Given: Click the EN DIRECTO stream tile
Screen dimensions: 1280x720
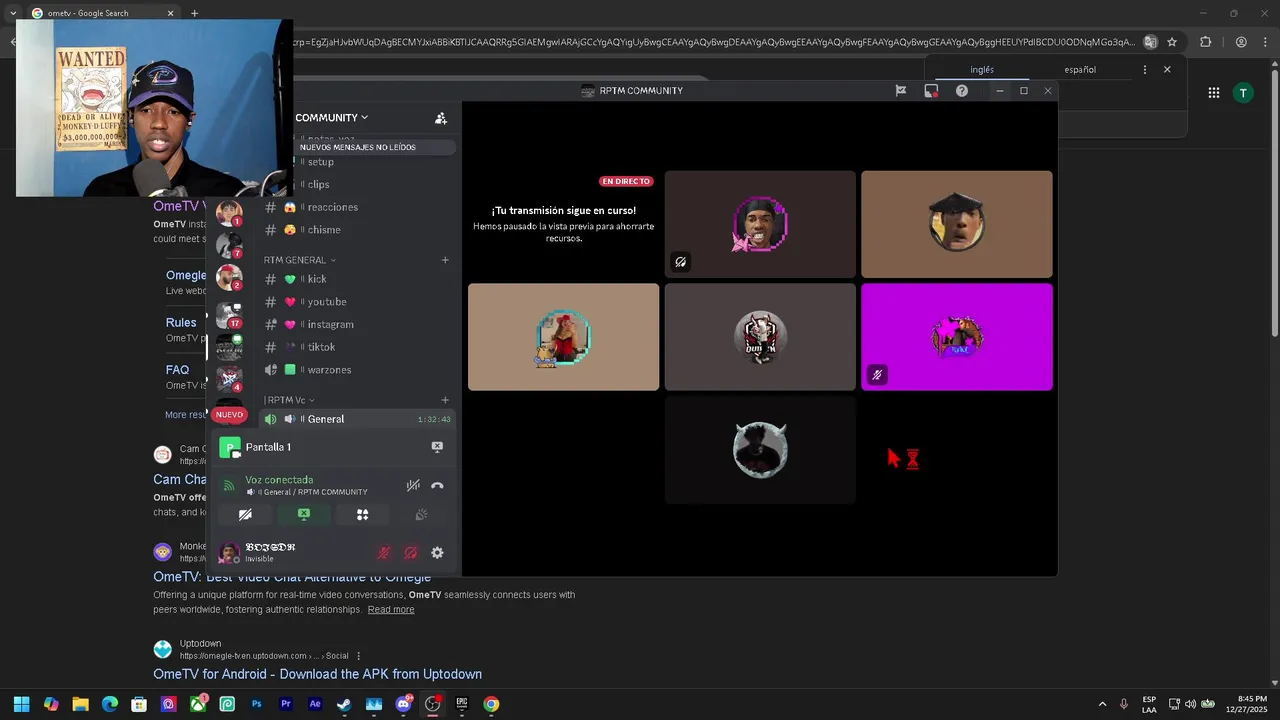Looking at the screenshot, I should click(563, 224).
